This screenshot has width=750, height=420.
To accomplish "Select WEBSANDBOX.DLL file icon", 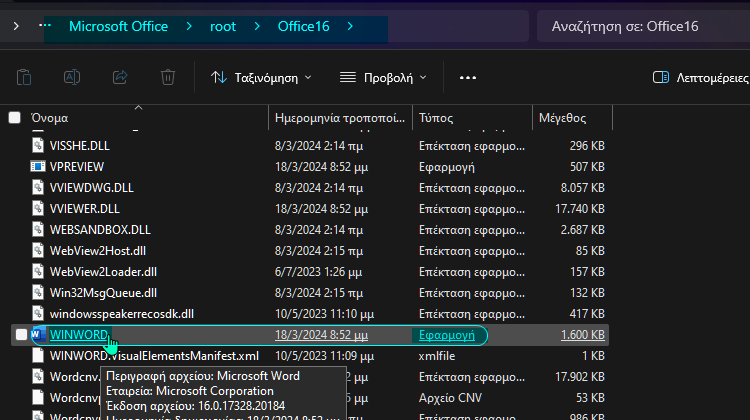I will coord(38,230).
